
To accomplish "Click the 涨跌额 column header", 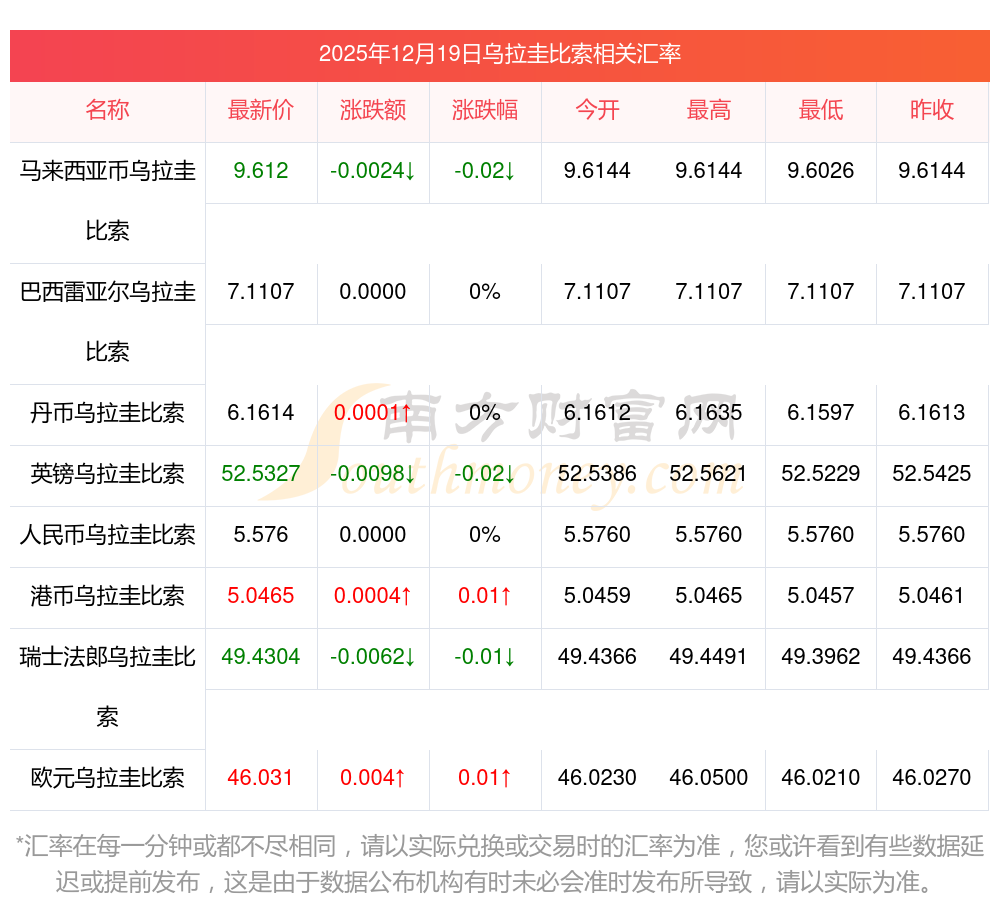I will pos(373,110).
